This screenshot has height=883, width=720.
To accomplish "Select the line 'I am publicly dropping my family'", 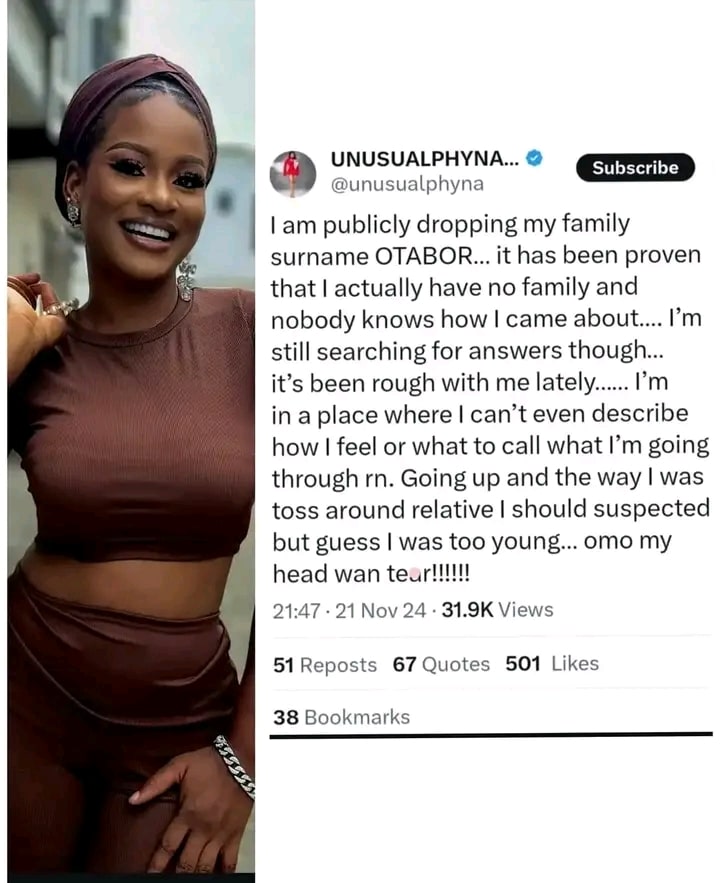I will pyautogui.click(x=450, y=225).
